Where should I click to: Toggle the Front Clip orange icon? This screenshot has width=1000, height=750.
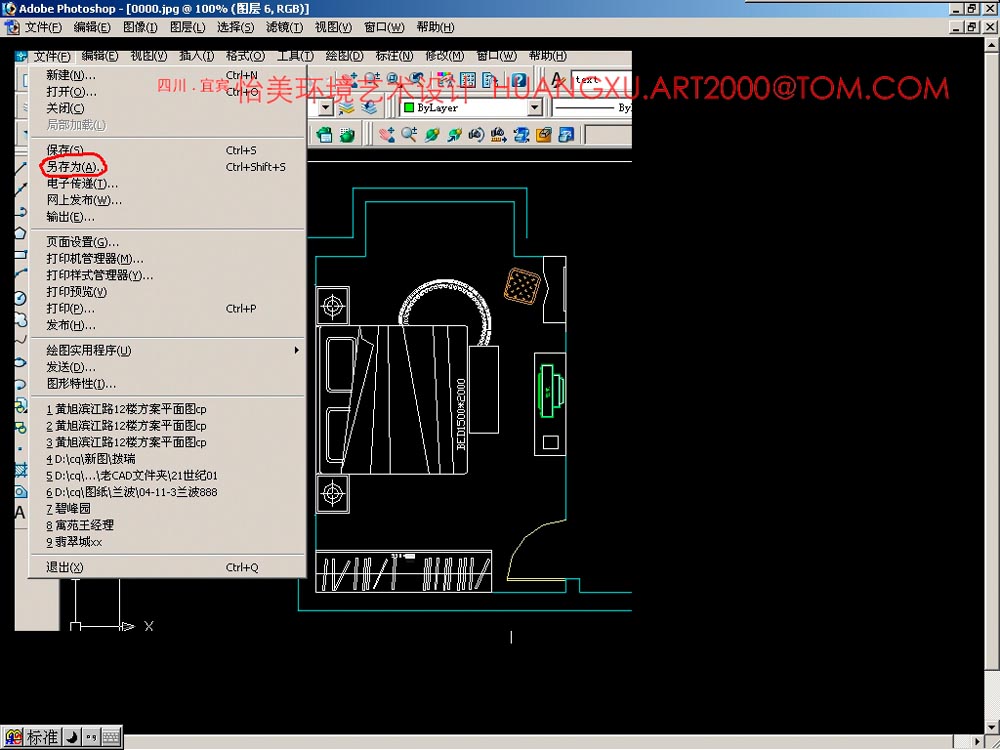tap(543, 135)
